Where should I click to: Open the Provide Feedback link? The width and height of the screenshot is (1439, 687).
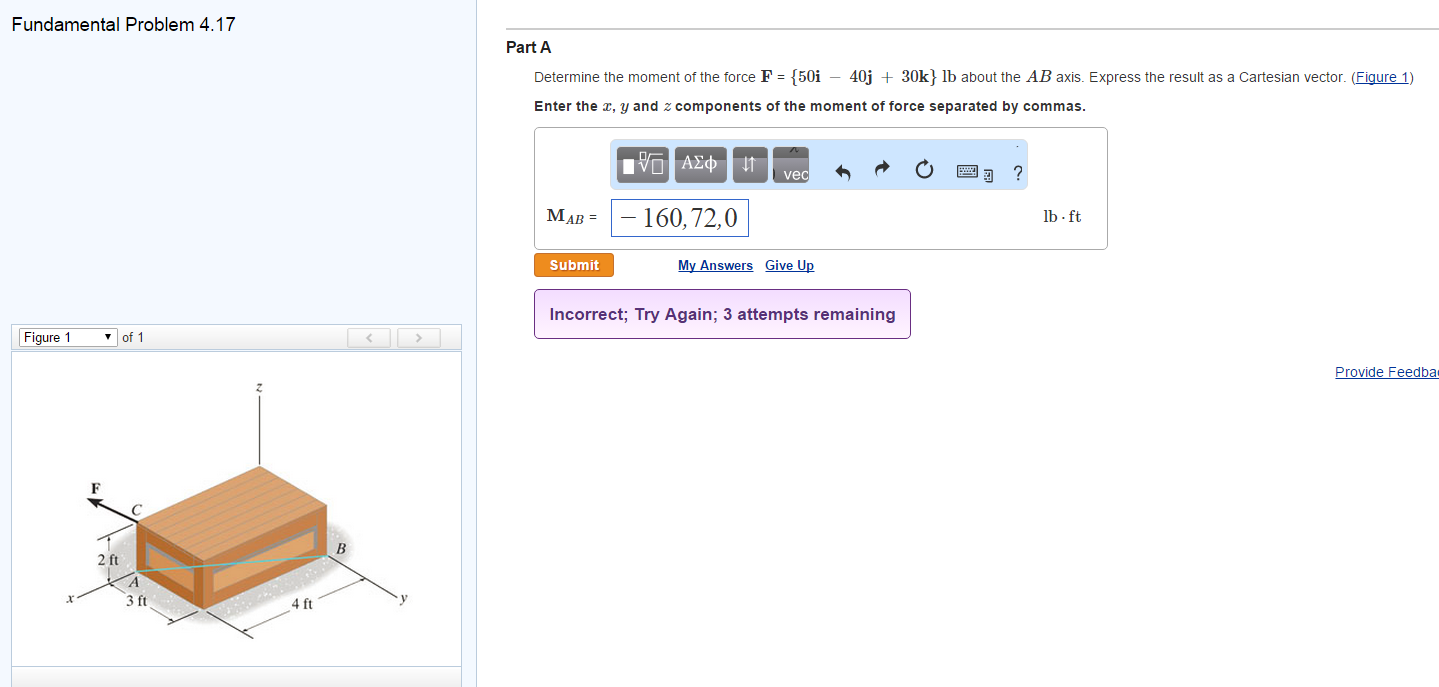(1386, 371)
